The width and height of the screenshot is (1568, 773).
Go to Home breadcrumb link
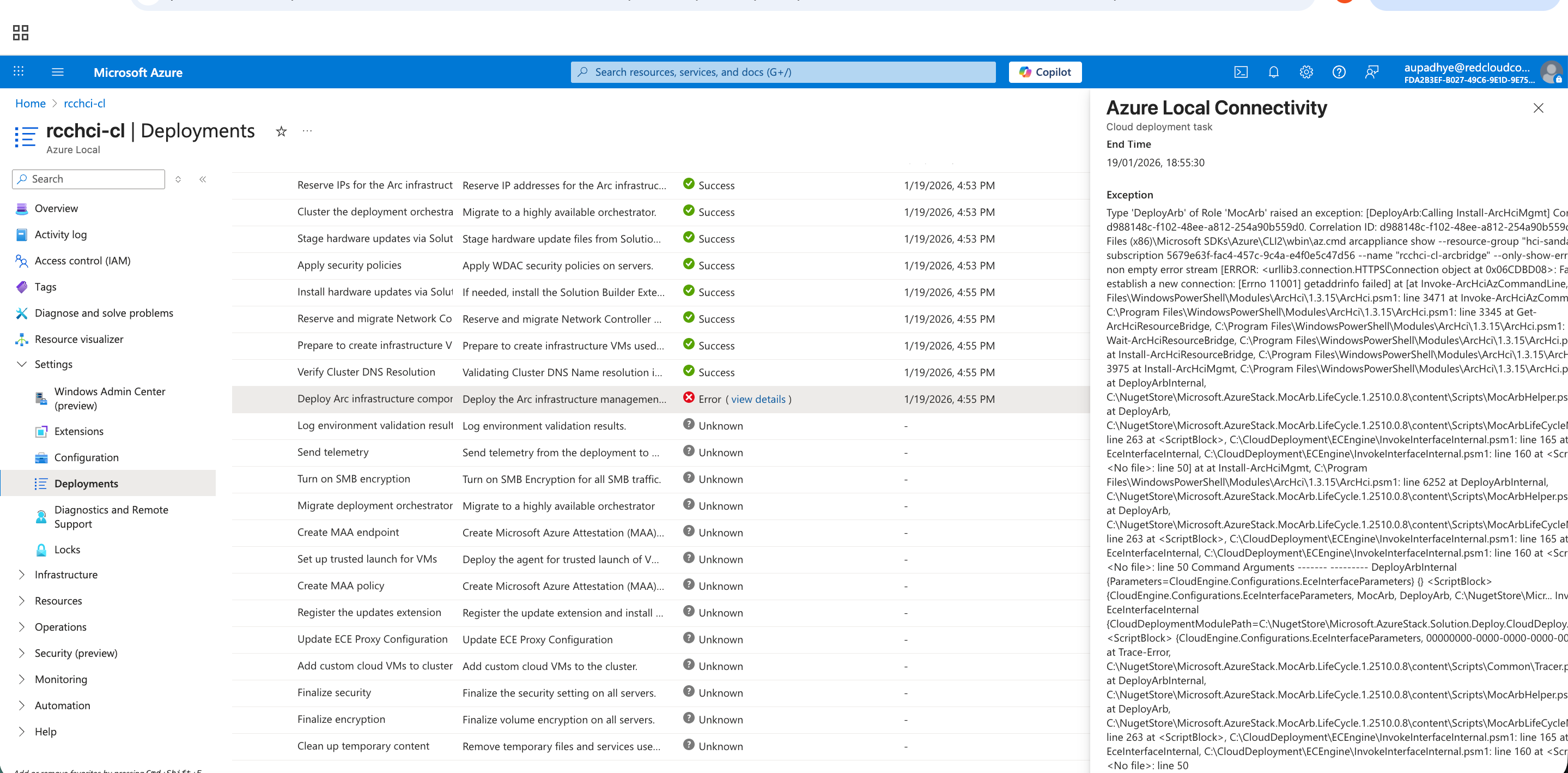pyautogui.click(x=31, y=104)
